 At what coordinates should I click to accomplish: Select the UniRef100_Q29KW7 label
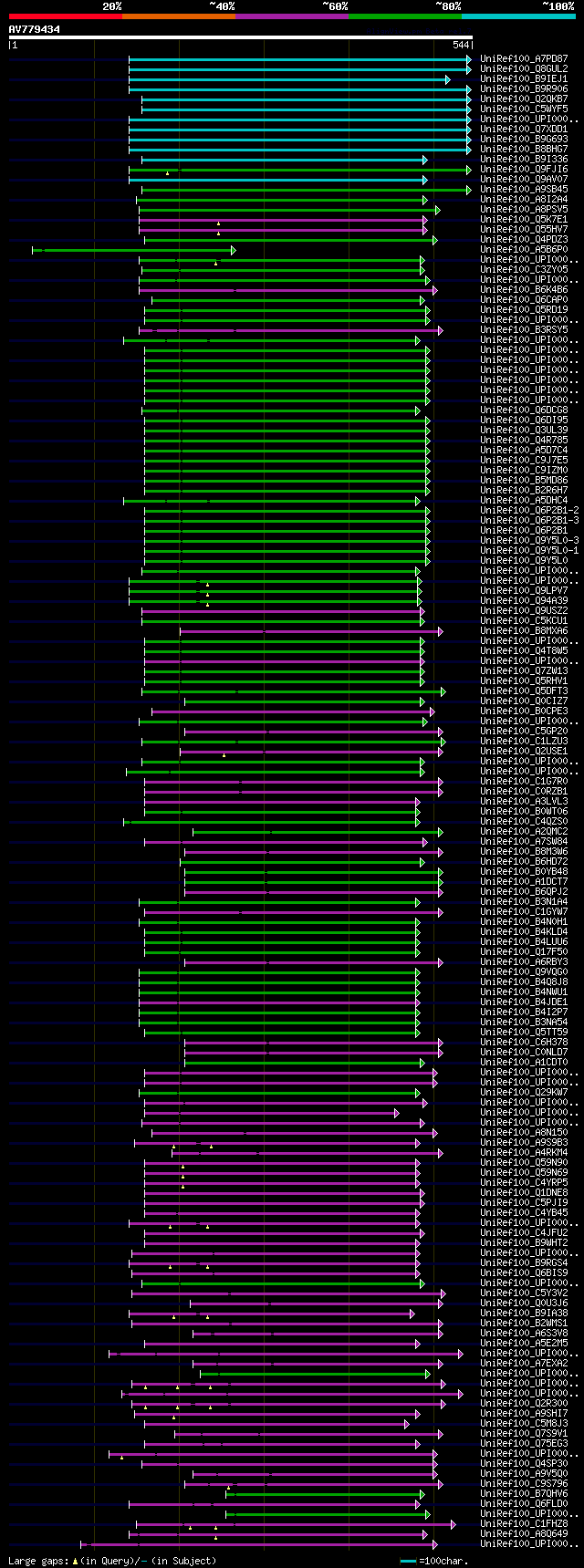click(524, 1092)
